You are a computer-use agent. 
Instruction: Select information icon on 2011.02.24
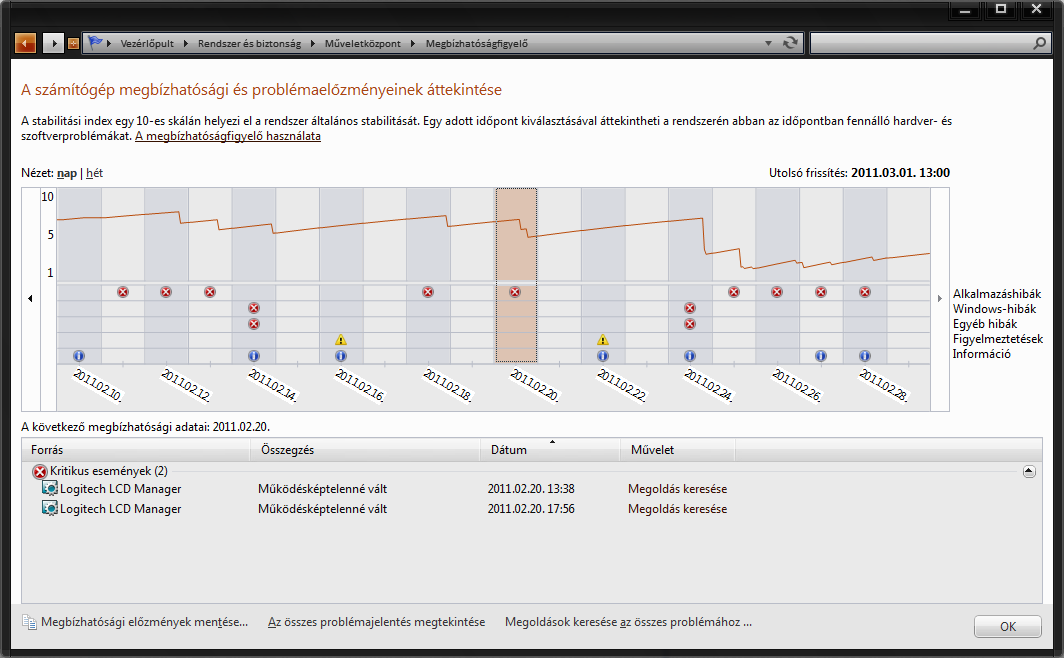(x=690, y=355)
